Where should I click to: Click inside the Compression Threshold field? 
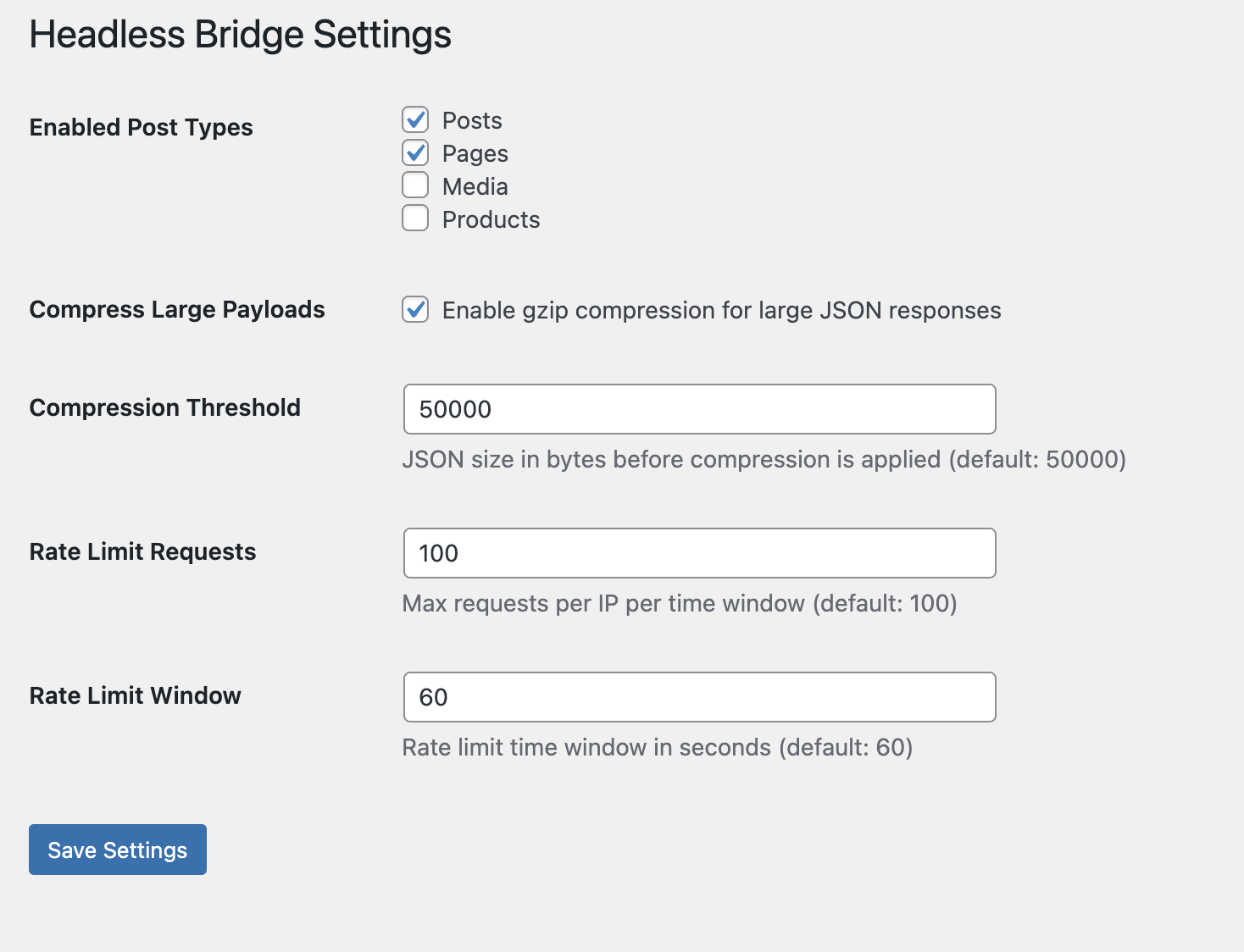tap(699, 409)
